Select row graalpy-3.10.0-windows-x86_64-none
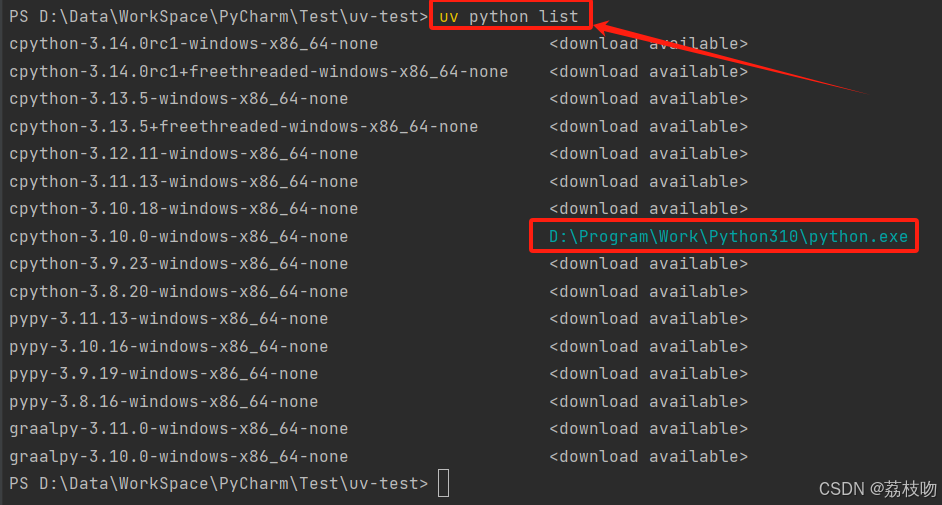The width and height of the screenshot is (942, 505). coord(178,457)
